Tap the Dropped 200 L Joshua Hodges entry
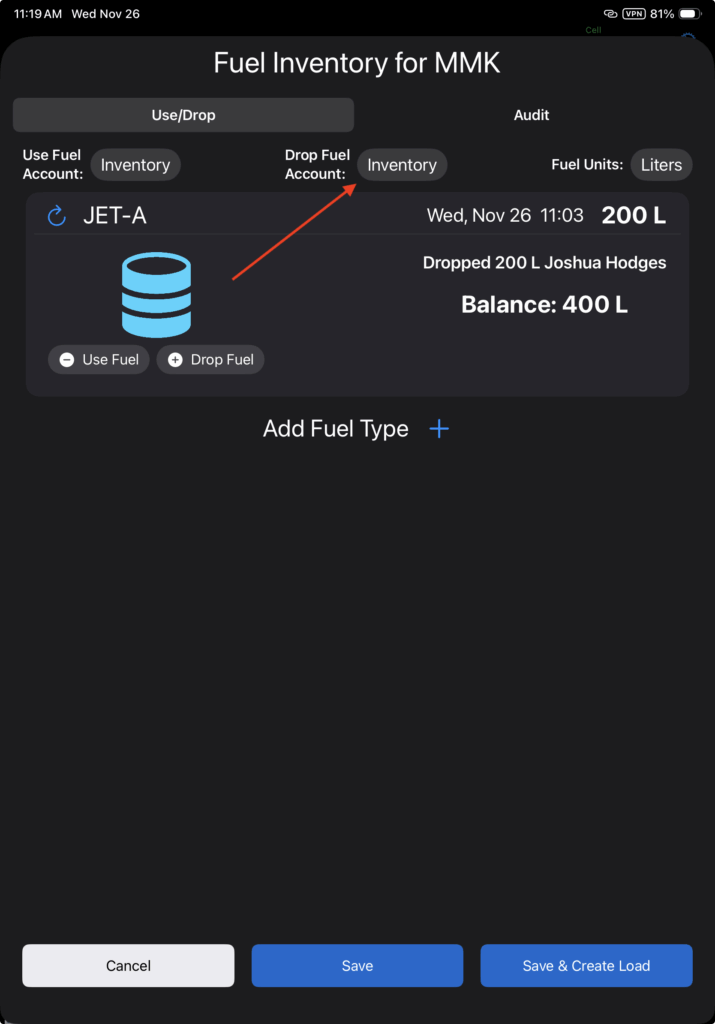The width and height of the screenshot is (715, 1024). 544,263
